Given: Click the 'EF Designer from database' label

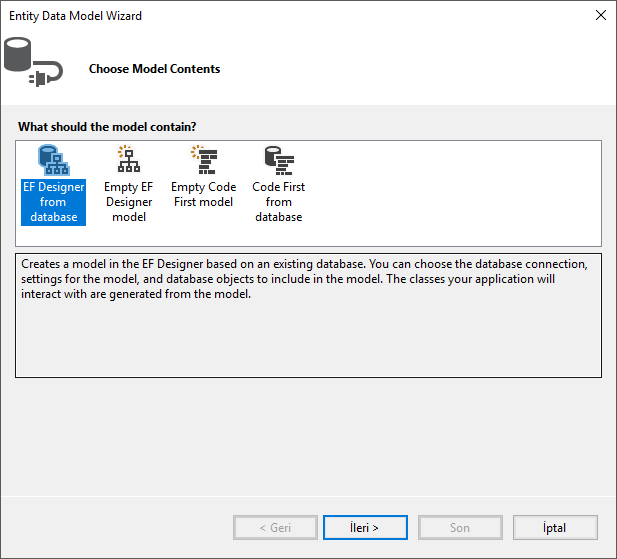Looking at the screenshot, I should 53,202.
